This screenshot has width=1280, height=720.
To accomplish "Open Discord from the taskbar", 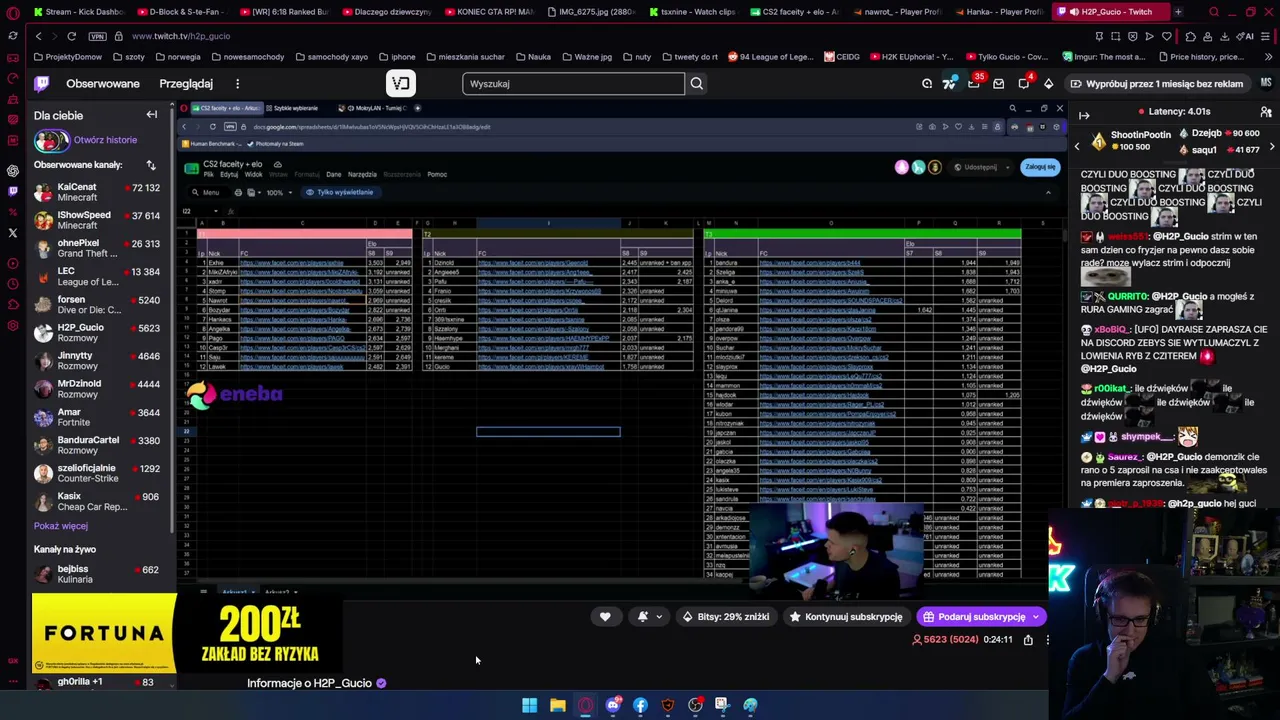I will tap(613, 705).
